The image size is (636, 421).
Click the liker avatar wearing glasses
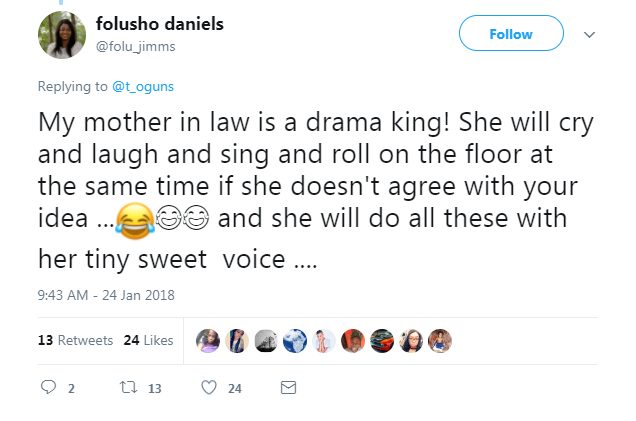point(411,340)
